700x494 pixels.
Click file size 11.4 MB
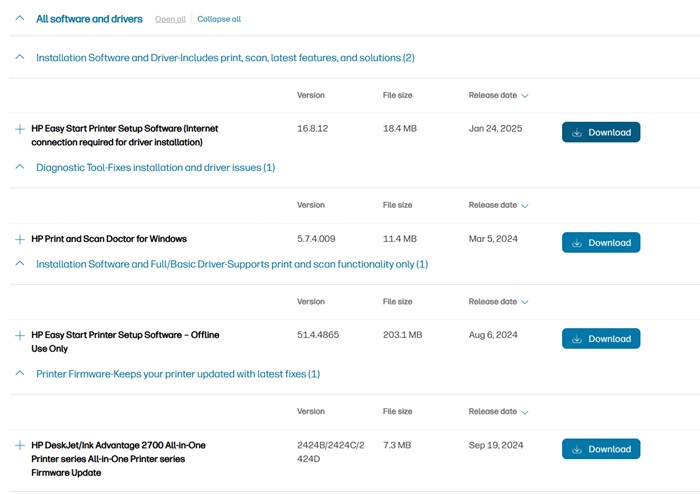pos(400,239)
